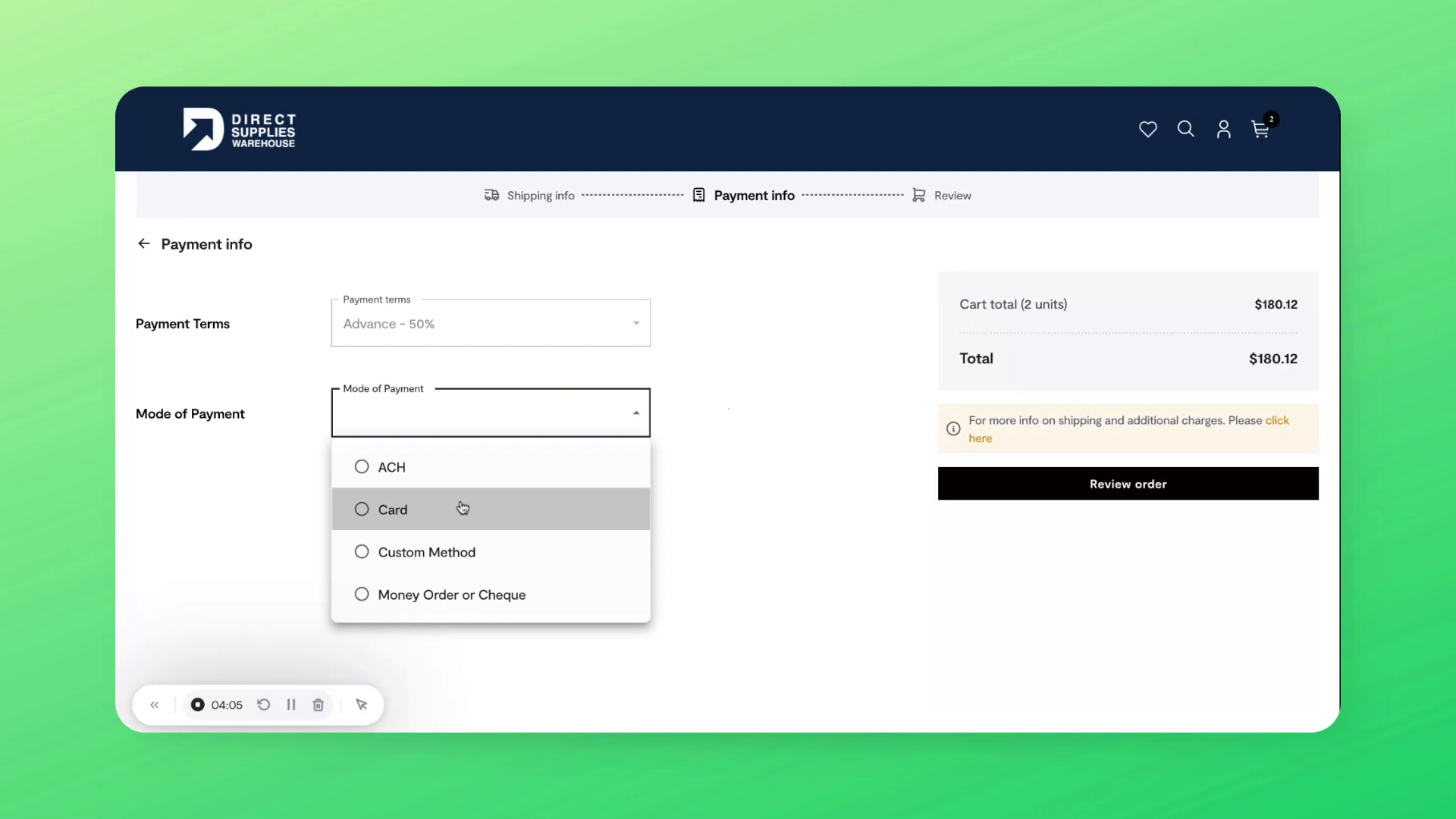Collapse the Mode of Payment dropdown
The height and width of the screenshot is (819, 1456).
[x=635, y=413]
